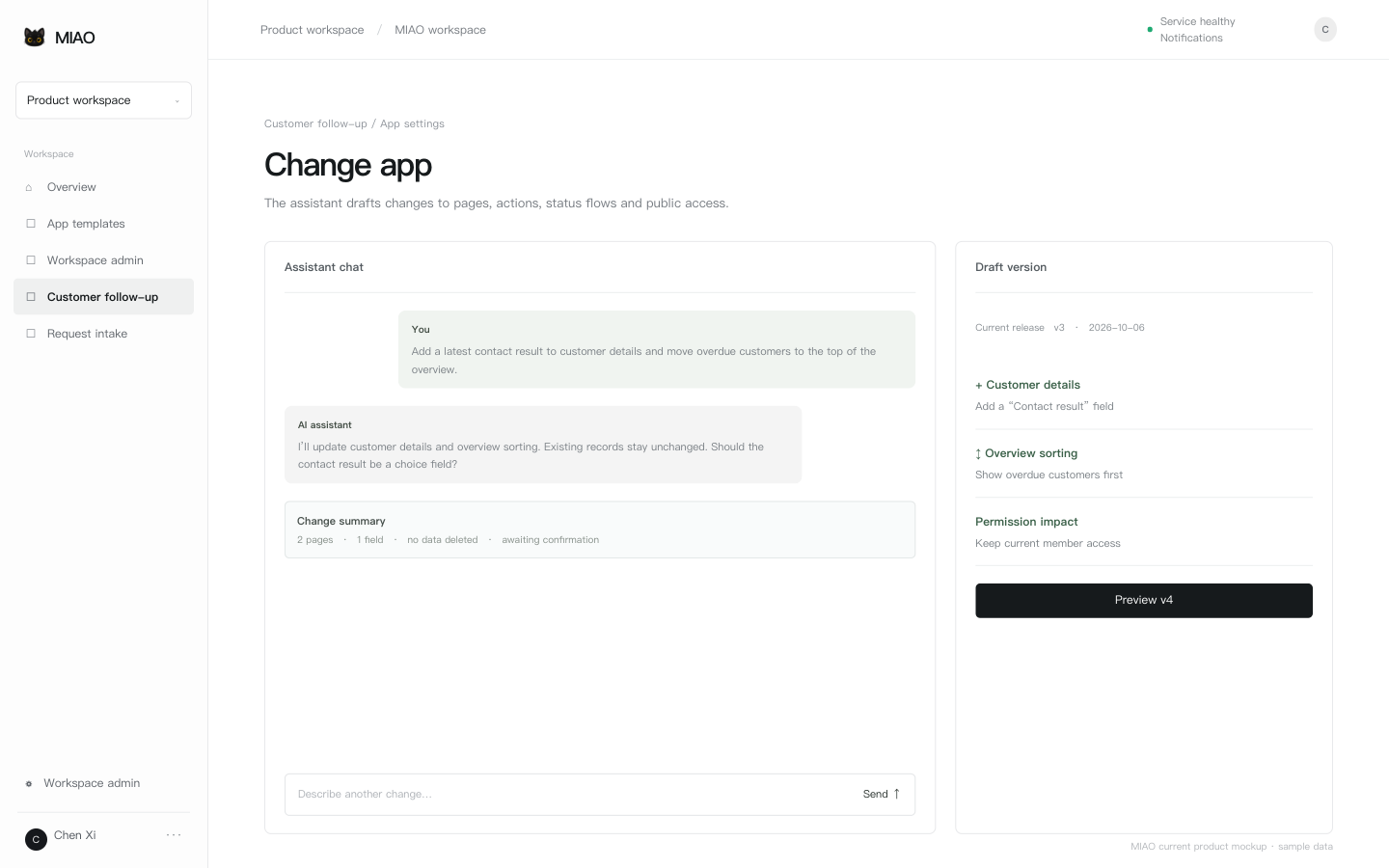
Task: Click the no data deleted text
Action: (443, 540)
